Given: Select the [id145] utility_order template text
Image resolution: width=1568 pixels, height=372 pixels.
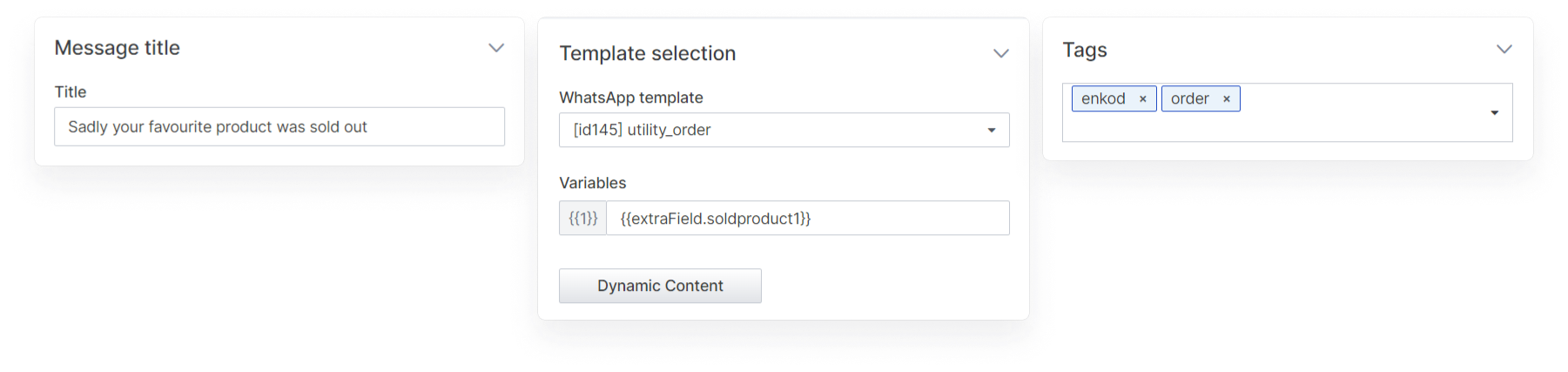Looking at the screenshot, I should (x=642, y=130).
